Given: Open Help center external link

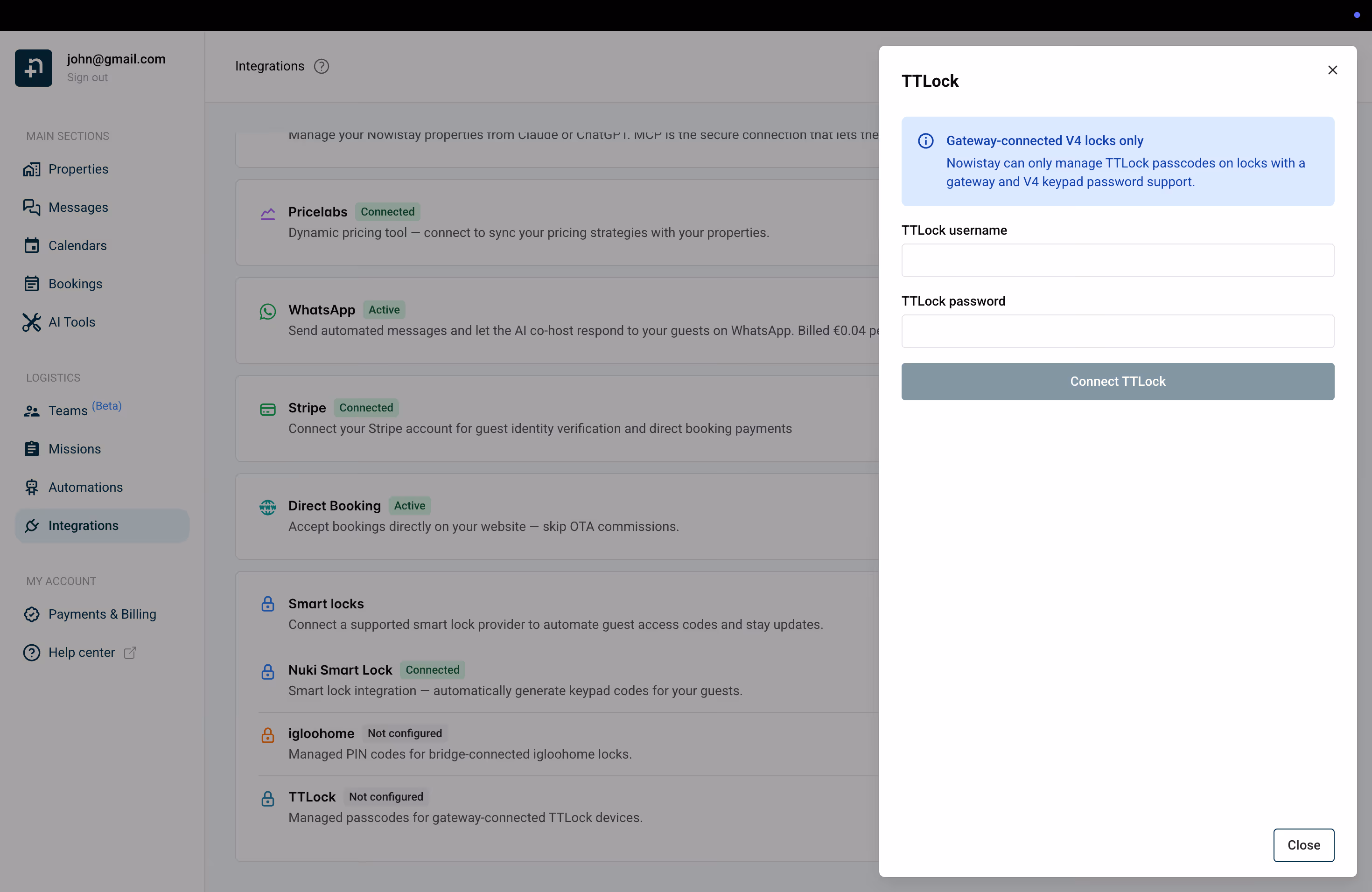Looking at the screenshot, I should [x=129, y=652].
